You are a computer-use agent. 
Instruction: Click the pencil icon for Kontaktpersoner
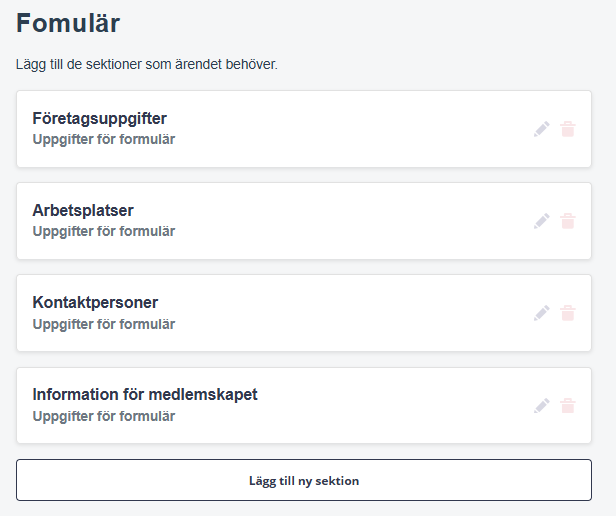point(541,313)
